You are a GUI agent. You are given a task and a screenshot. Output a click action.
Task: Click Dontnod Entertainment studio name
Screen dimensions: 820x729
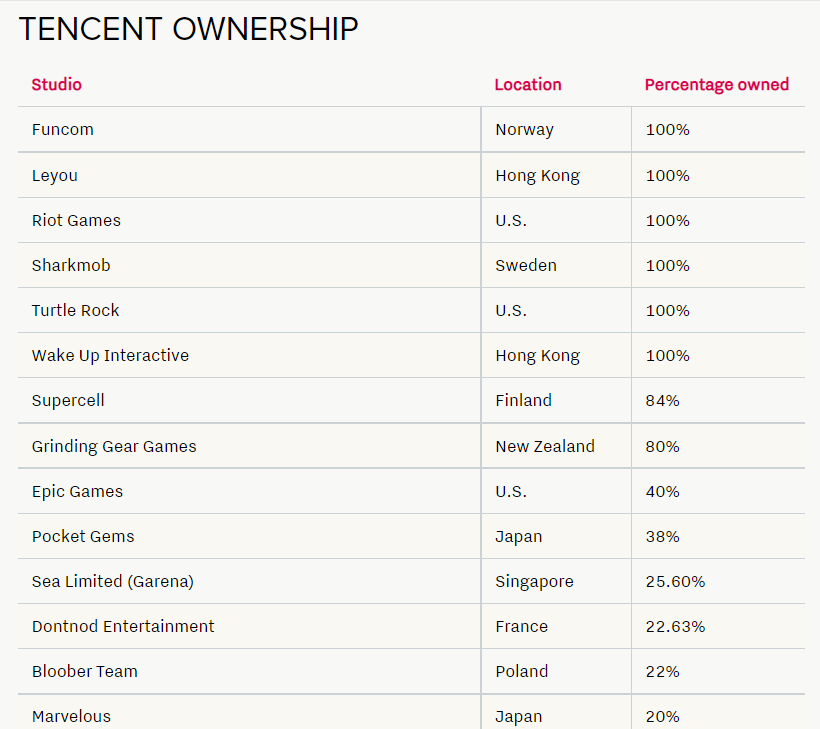point(123,627)
